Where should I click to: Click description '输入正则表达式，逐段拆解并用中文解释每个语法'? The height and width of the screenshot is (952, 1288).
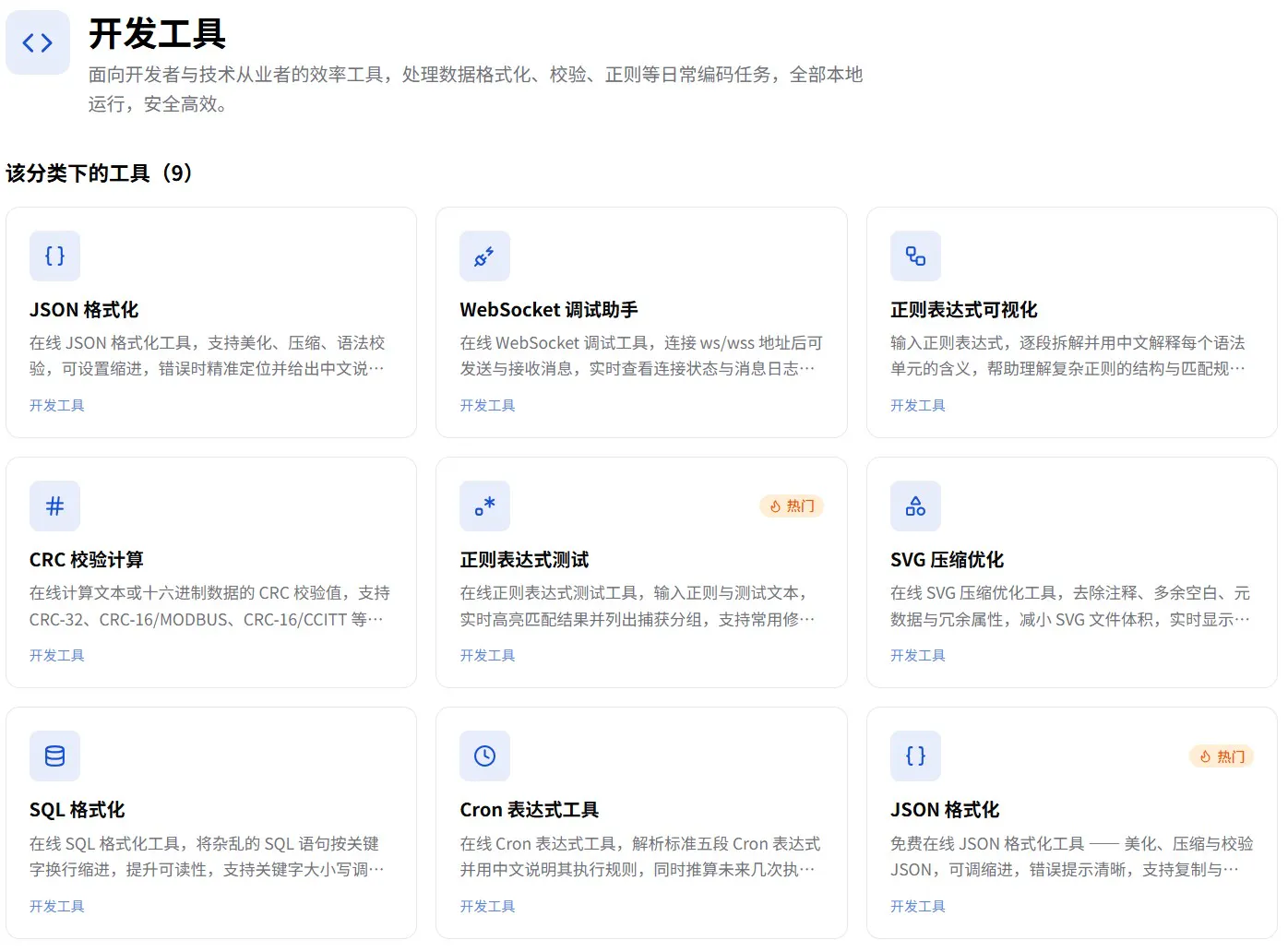pos(1067,355)
